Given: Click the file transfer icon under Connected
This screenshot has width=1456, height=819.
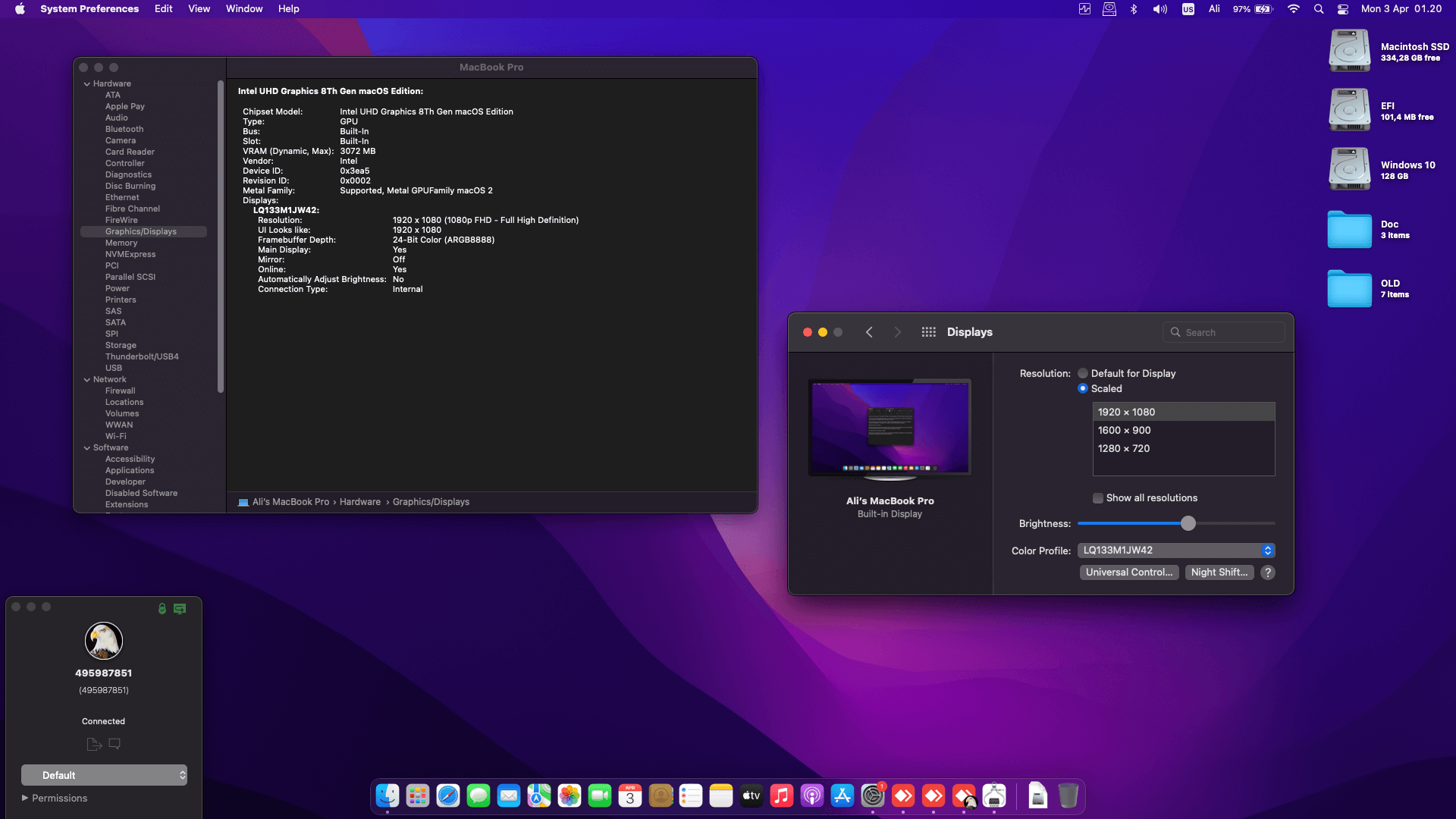Looking at the screenshot, I should click(94, 744).
